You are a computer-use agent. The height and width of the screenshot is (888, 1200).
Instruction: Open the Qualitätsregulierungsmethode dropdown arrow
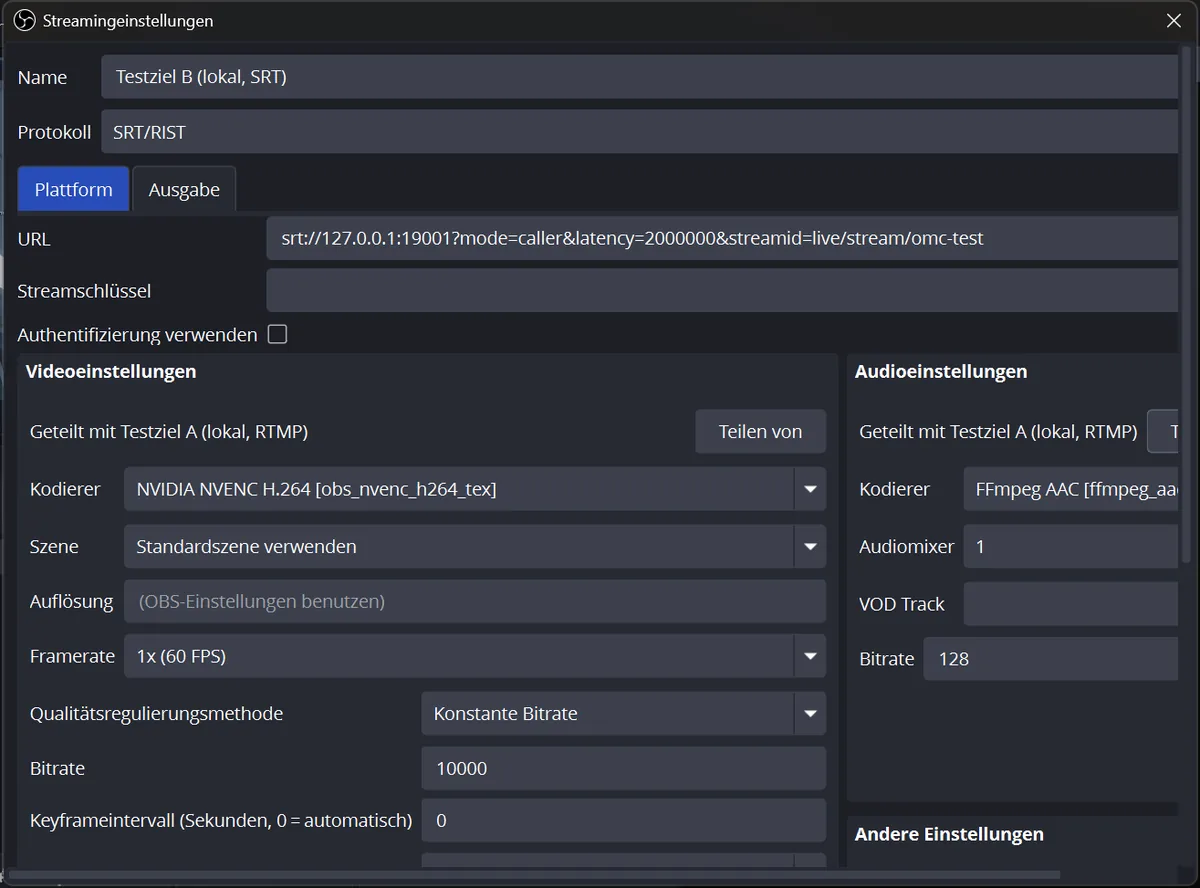point(810,714)
